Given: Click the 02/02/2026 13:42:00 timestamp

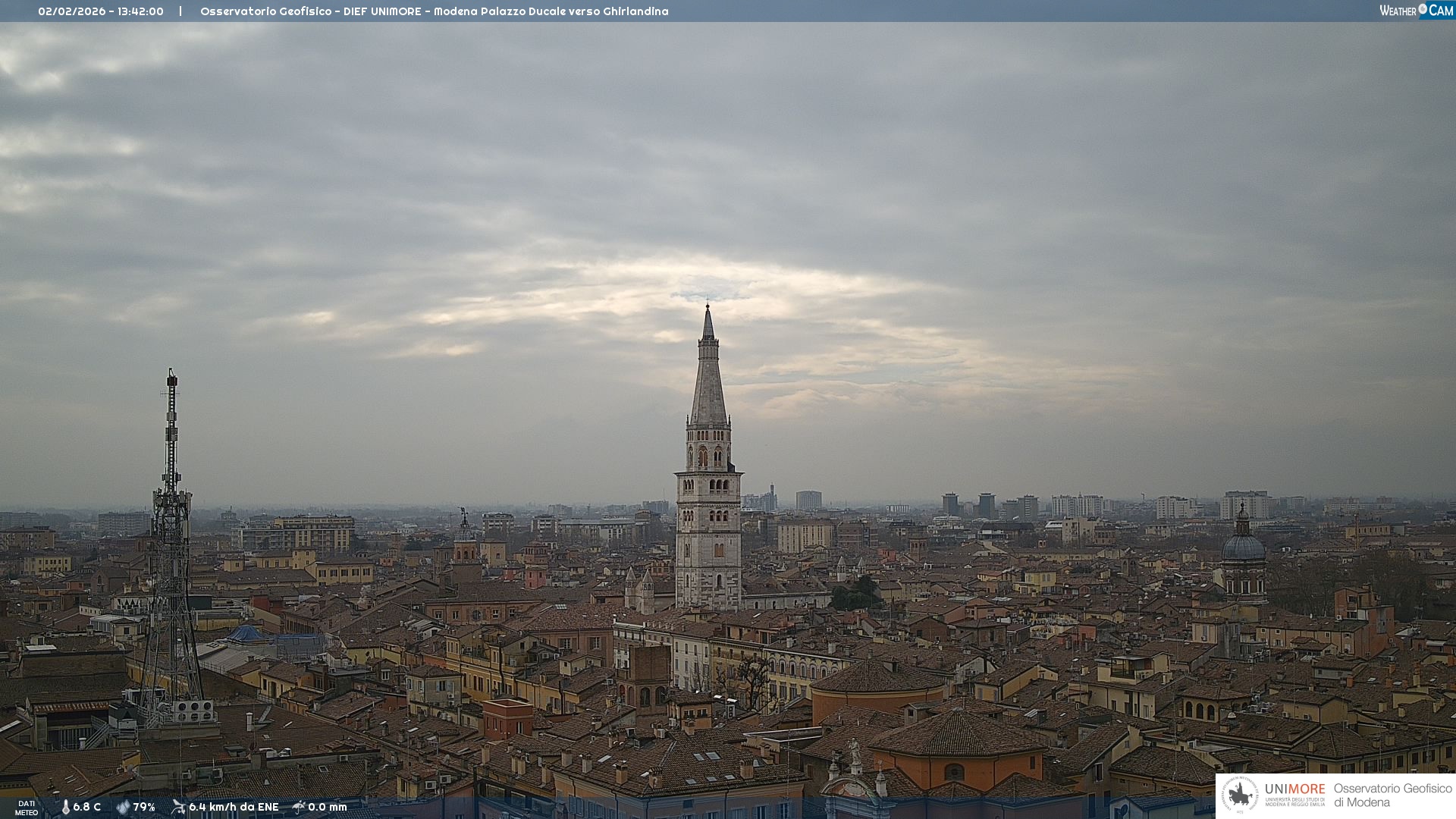Looking at the screenshot, I should 101,11.
